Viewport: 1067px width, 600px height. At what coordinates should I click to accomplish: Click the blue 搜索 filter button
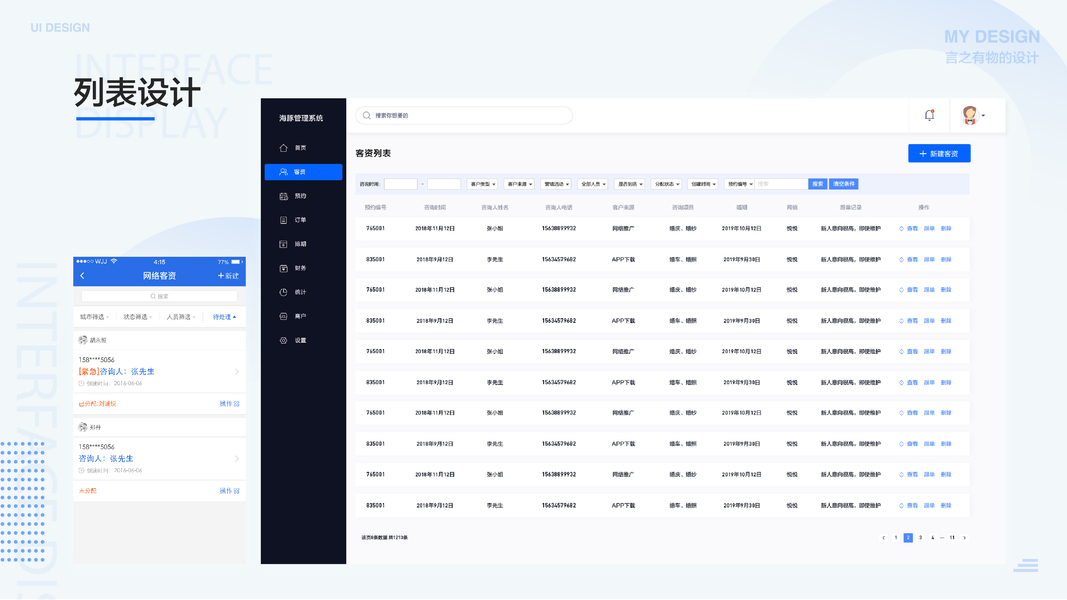click(x=817, y=184)
